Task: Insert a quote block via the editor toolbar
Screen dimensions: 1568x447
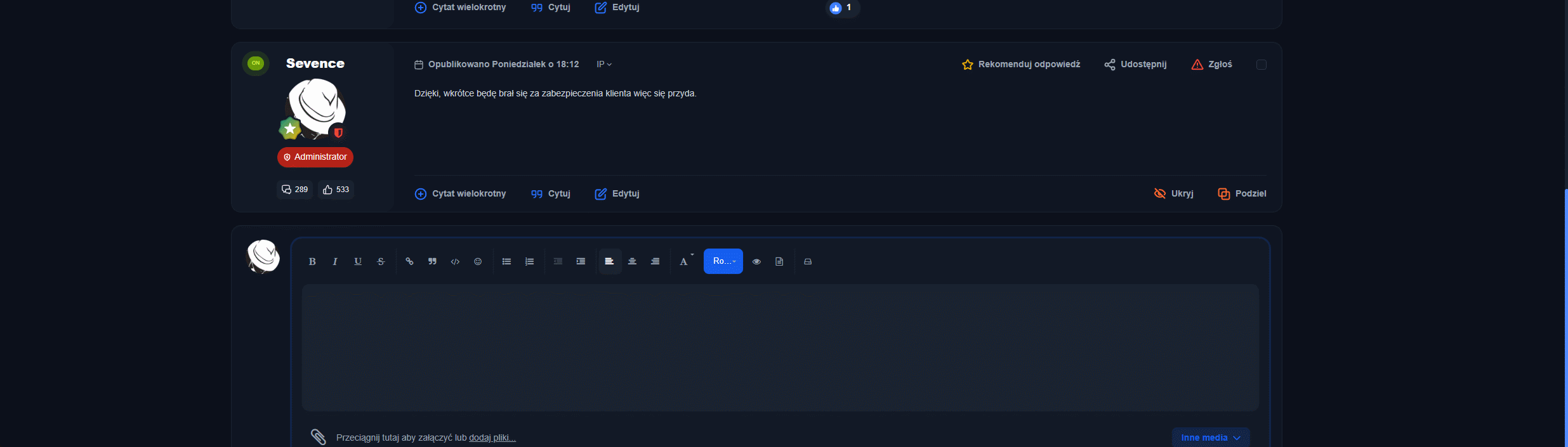Action: coord(432,261)
